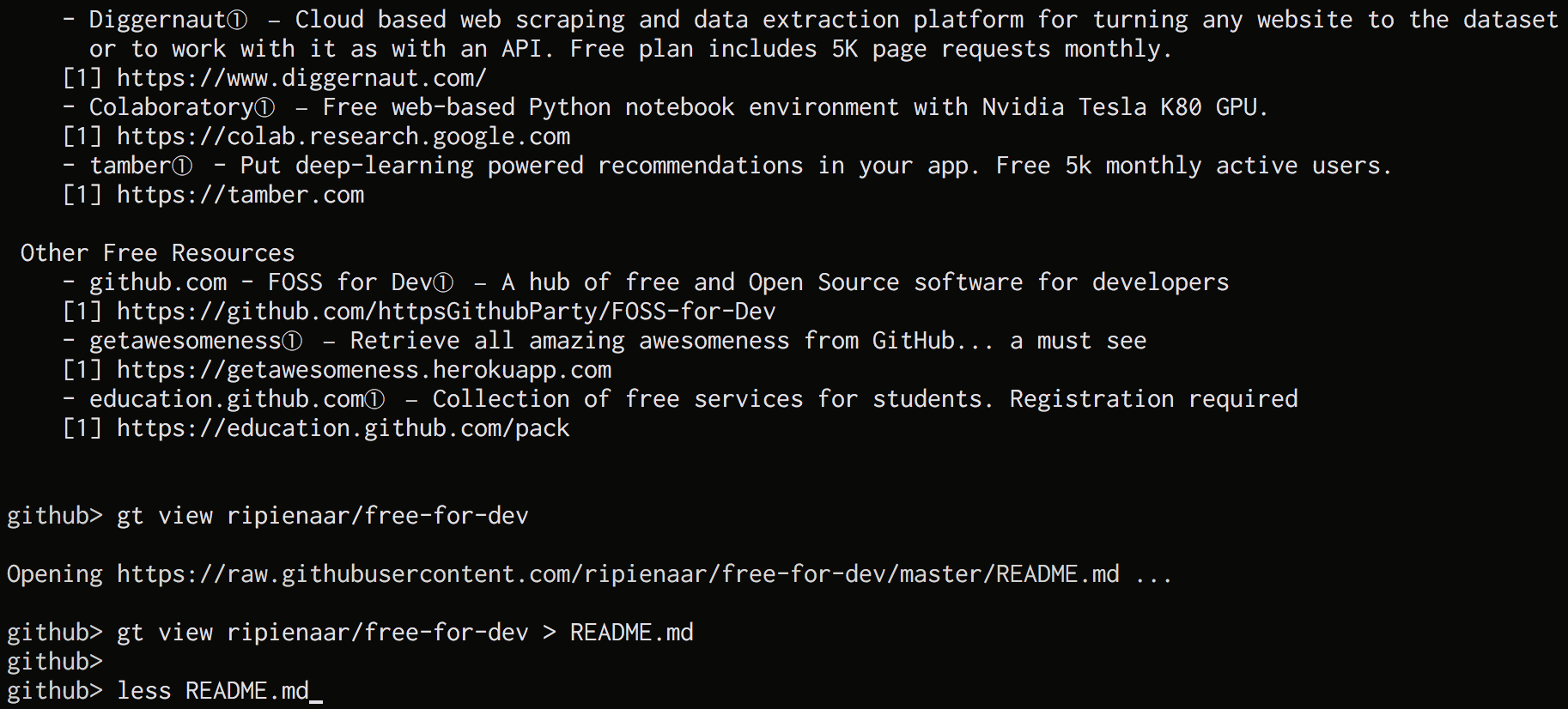The width and height of the screenshot is (1568, 709).
Task: Open the colab.research.google.com URL
Action: point(343,136)
